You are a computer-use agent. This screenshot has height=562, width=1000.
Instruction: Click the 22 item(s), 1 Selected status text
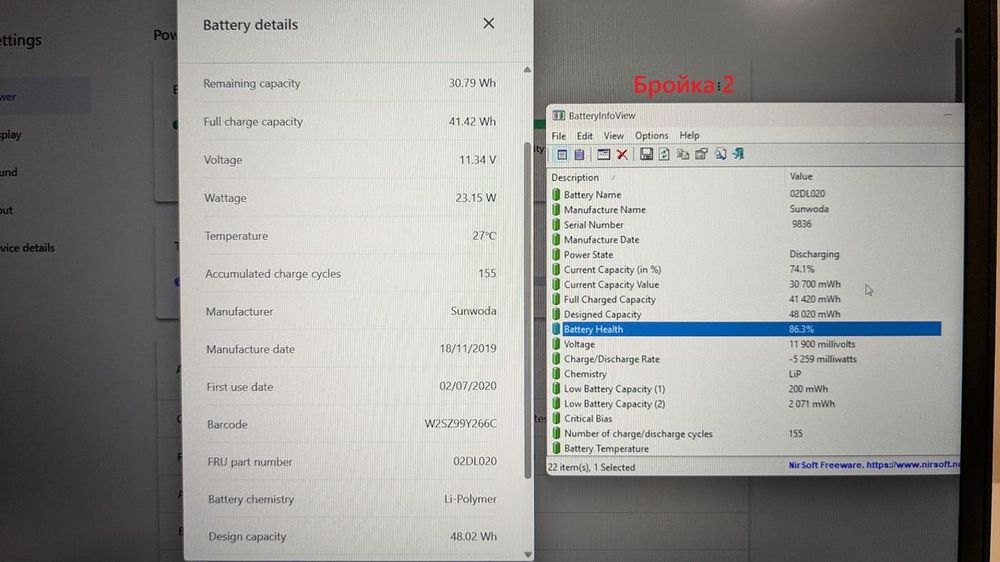(591, 468)
